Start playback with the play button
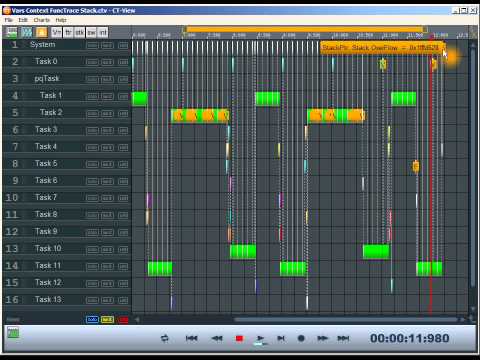 pos(261,338)
